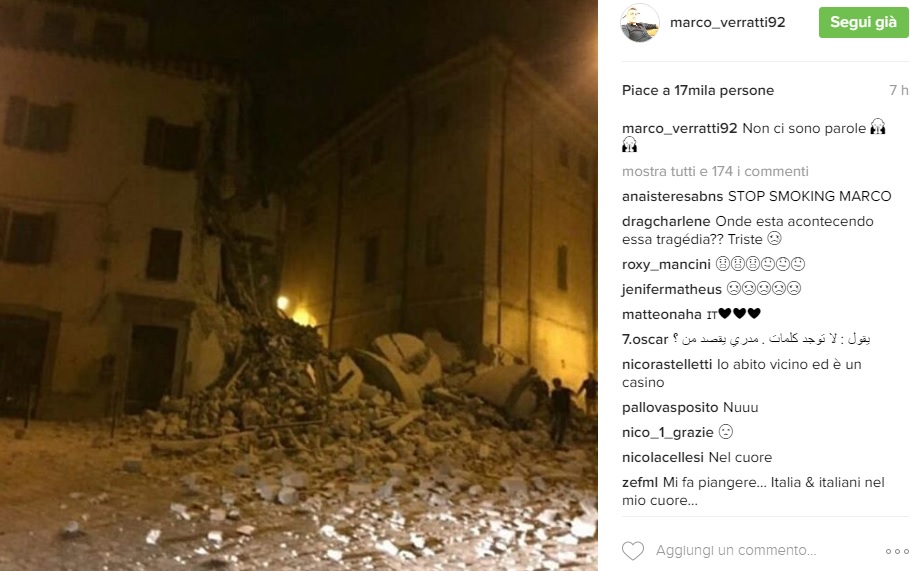Visit nicorastelletti's profile
Image resolution: width=910 pixels, height=571 pixels.
667,364
